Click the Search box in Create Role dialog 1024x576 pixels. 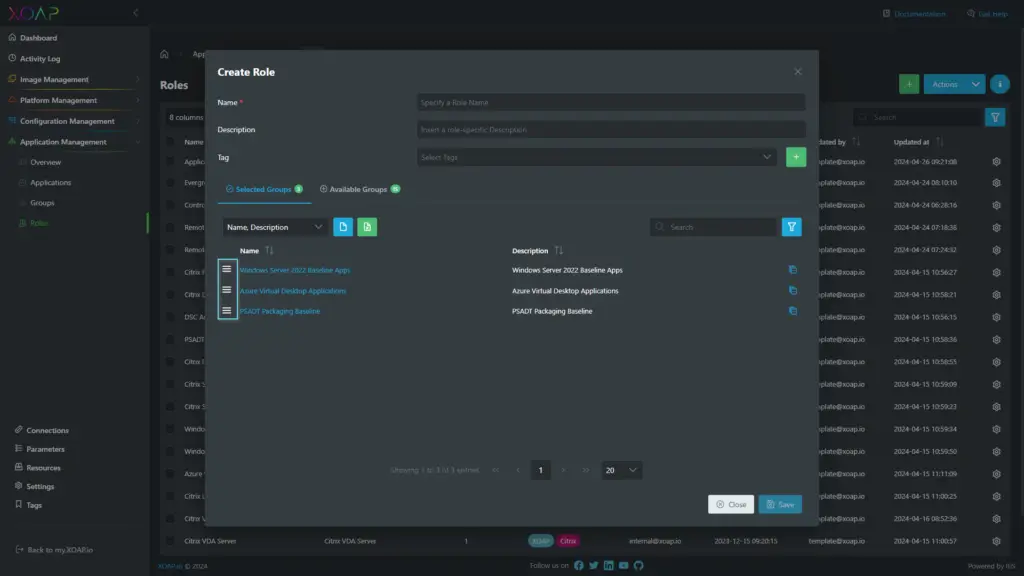pos(713,227)
